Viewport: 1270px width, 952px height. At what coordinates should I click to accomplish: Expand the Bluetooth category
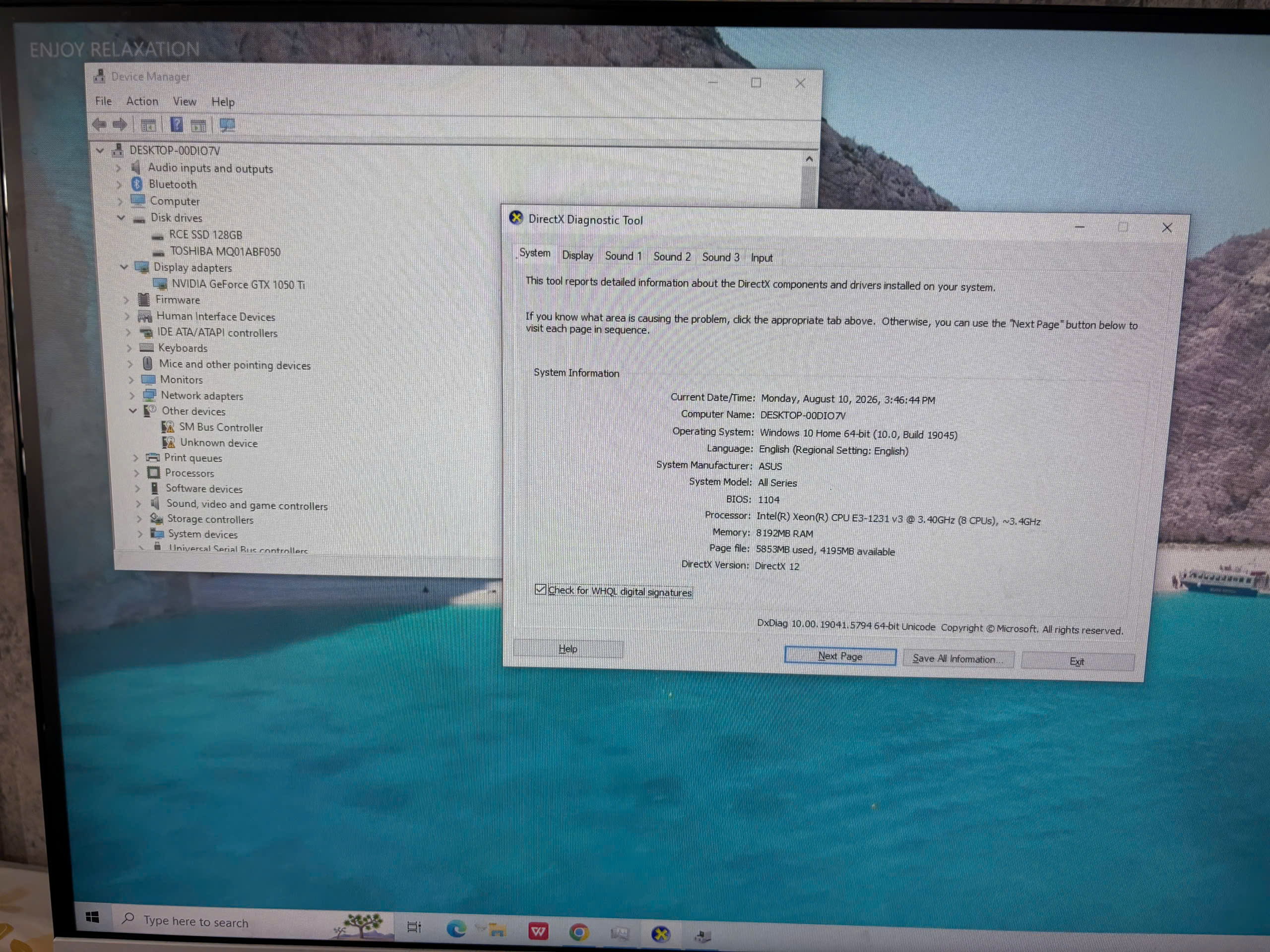[119, 184]
